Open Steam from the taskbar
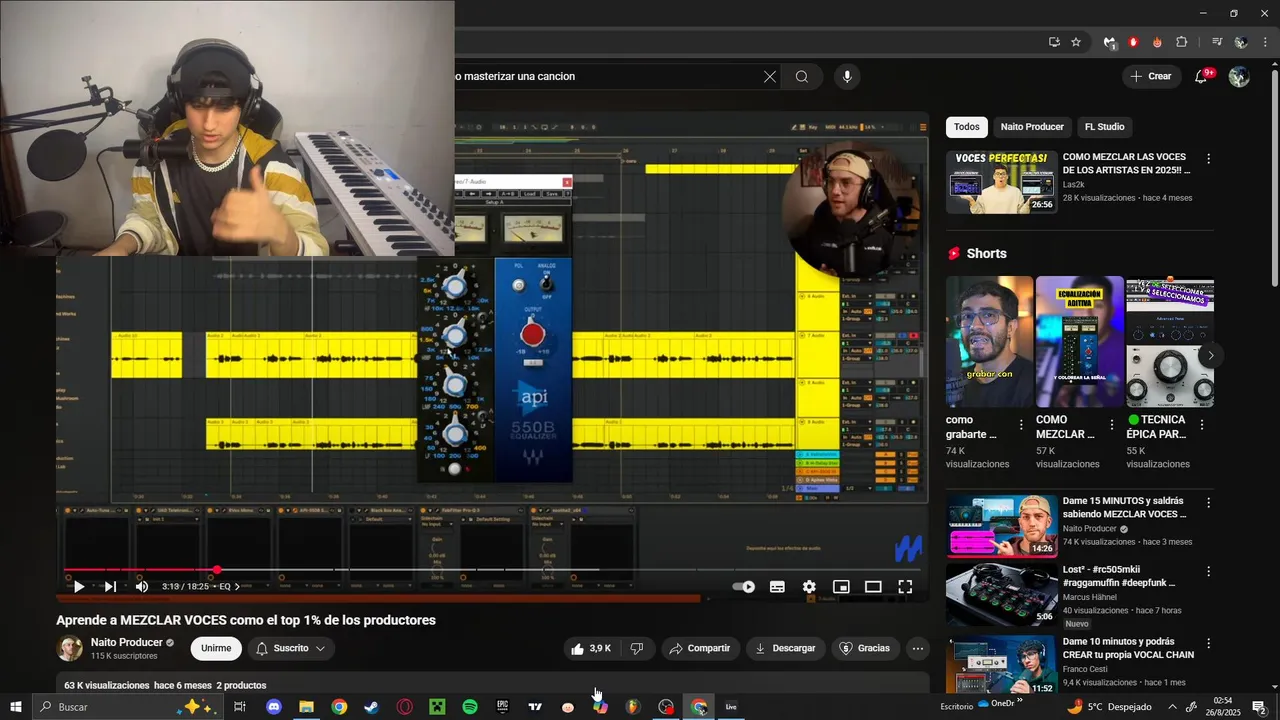Screen dimensions: 1280x720 pyautogui.click(x=372, y=707)
